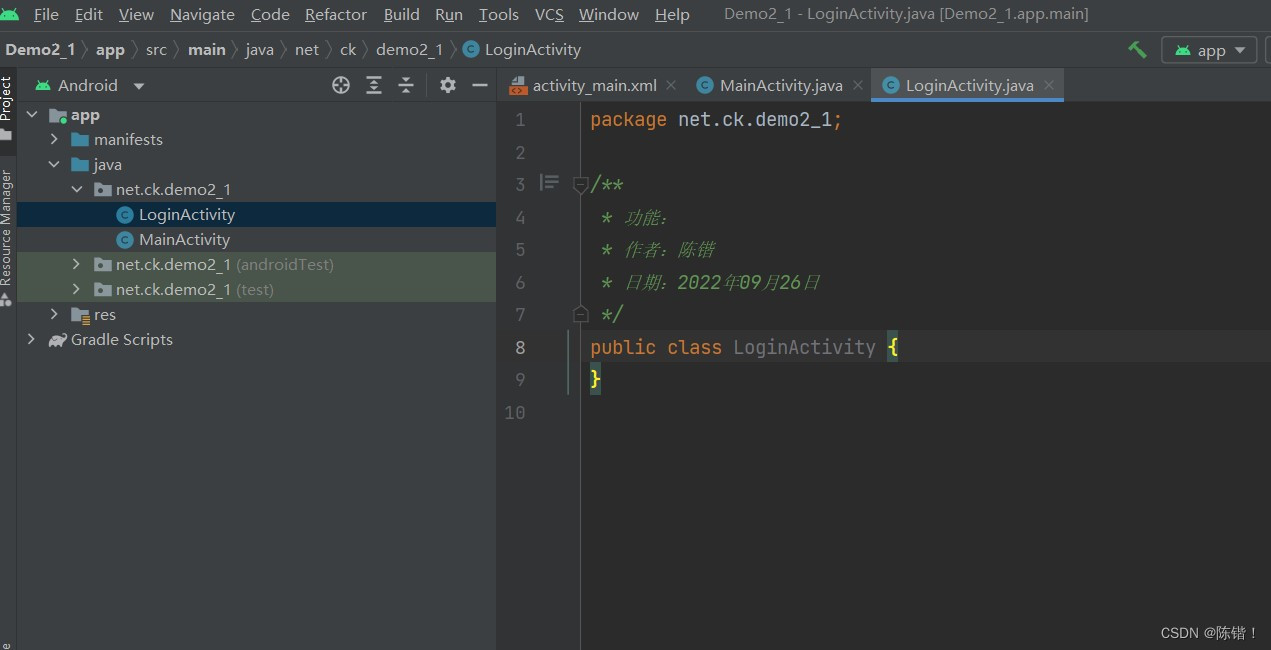Click app breadcrumb in navigation bar

(110, 49)
